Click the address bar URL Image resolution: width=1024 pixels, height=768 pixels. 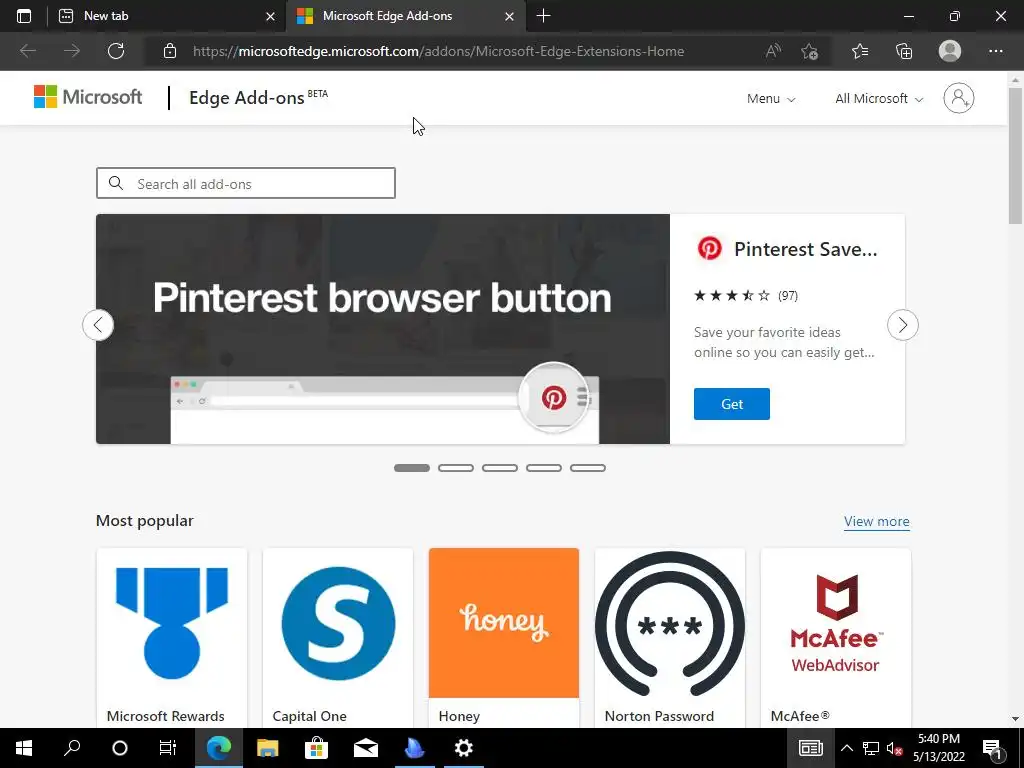tap(438, 51)
